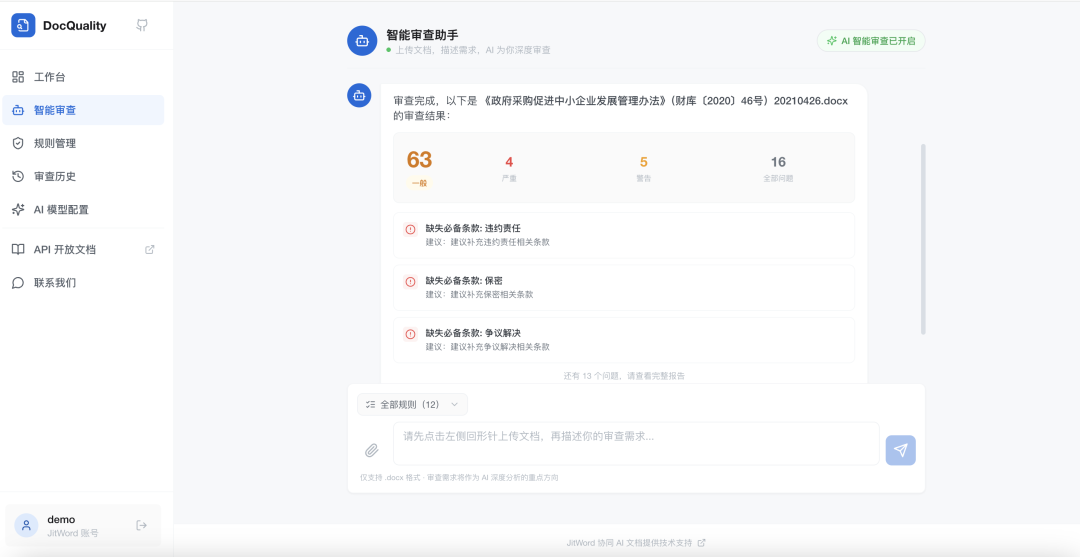Click the 工作台 grid icon
The image size is (1080, 557).
point(18,77)
